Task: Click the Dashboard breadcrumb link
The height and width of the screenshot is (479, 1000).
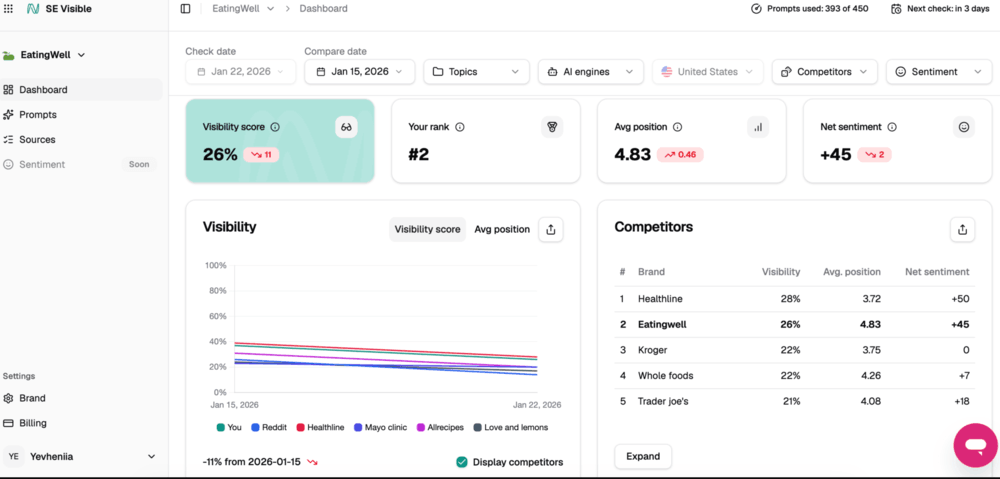Action: [323, 8]
